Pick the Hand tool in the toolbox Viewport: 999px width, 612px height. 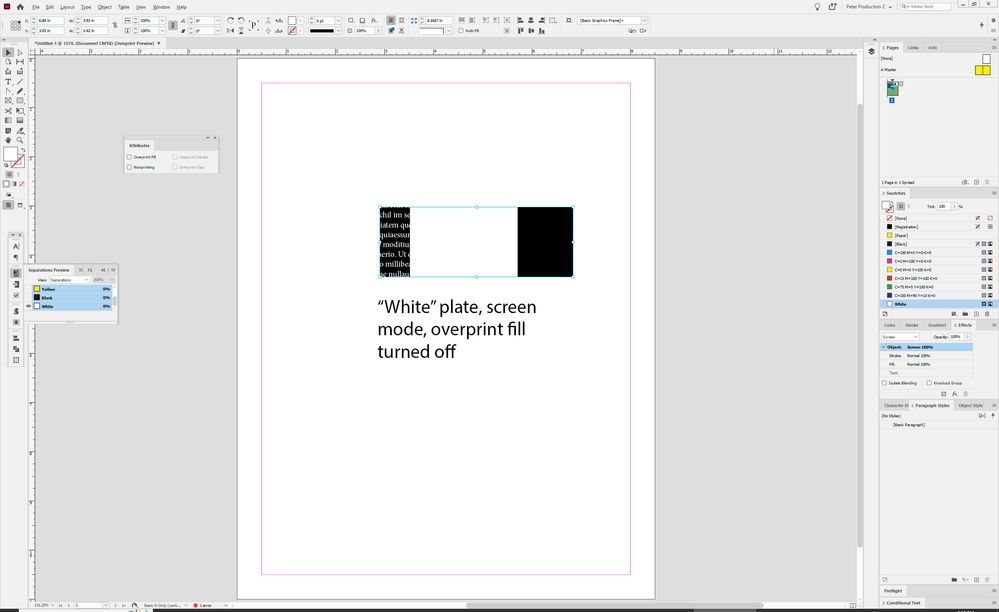click(x=8, y=140)
